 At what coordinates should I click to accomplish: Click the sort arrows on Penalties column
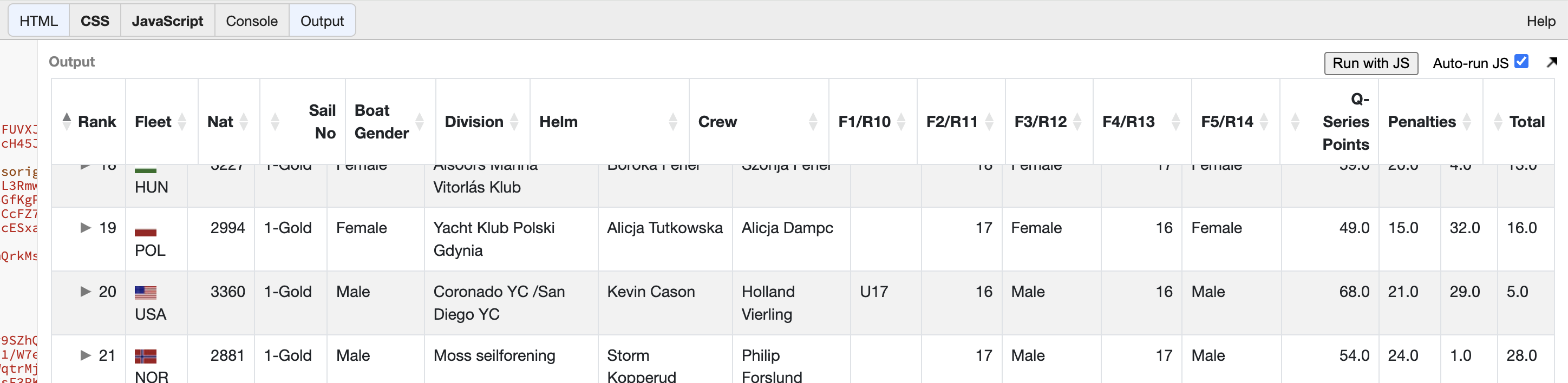pos(1466,122)
